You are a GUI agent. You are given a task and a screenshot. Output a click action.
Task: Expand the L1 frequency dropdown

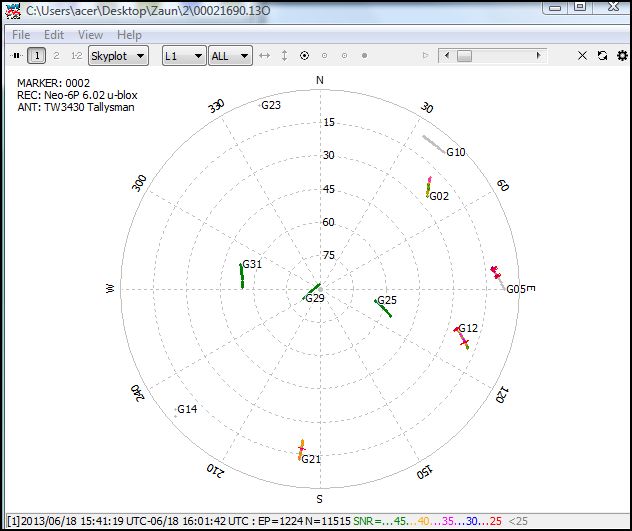coord(184,56)
